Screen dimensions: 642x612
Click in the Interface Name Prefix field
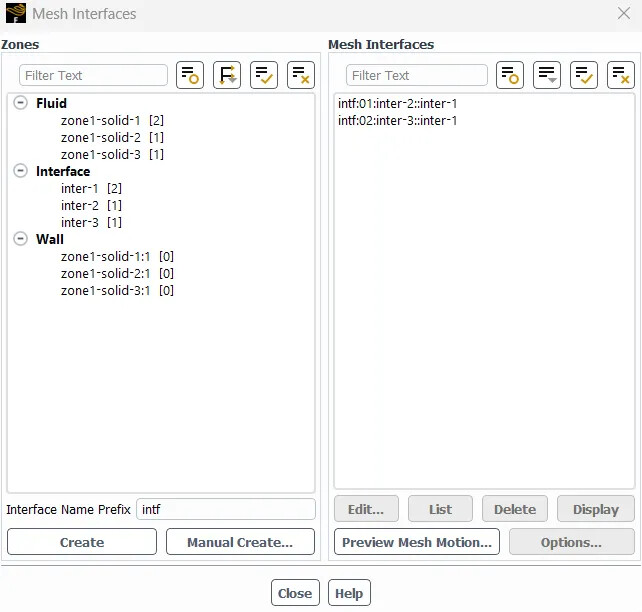tap(225, 509)
